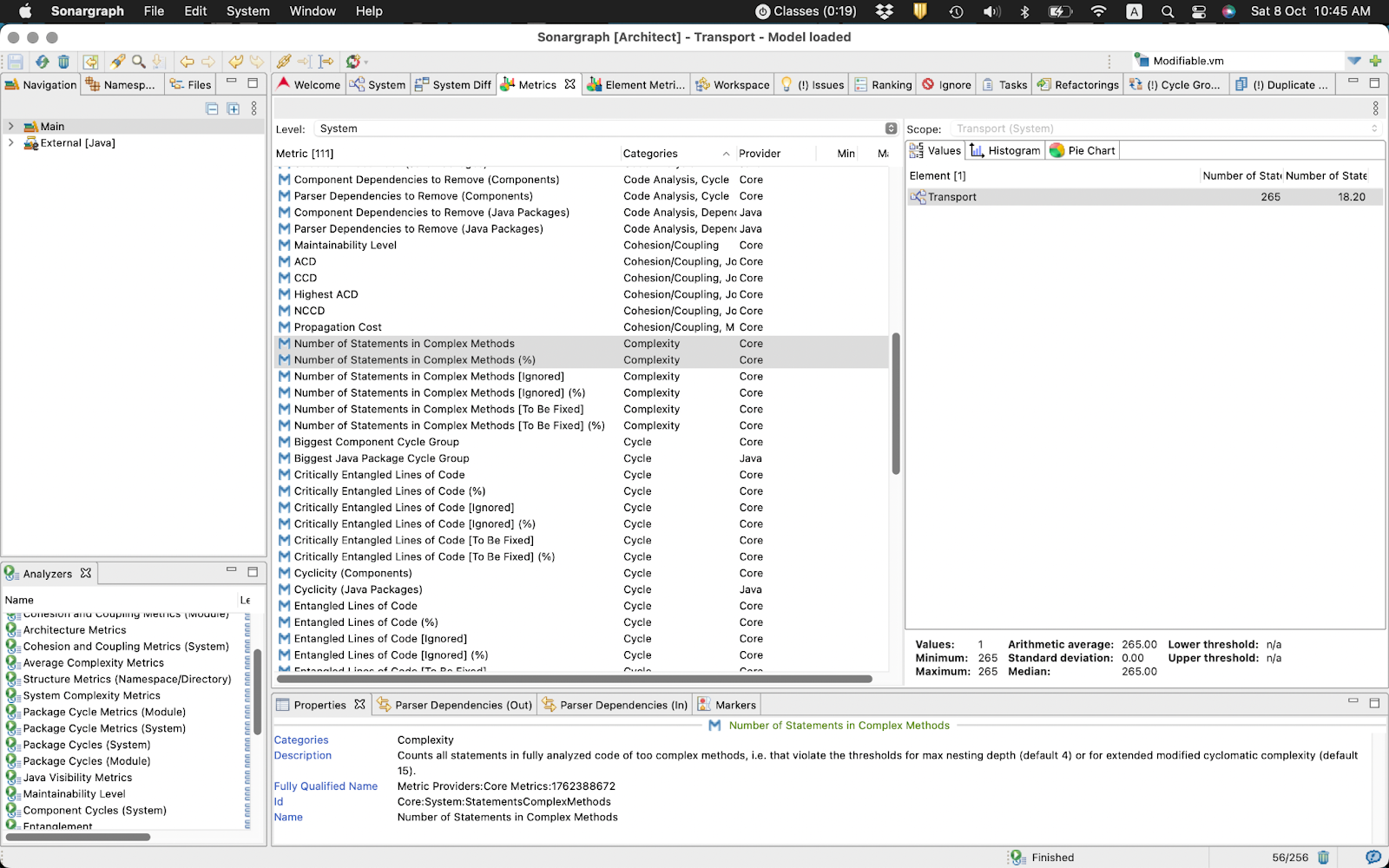Open the Level dropdown showing System

click(x=890, y=128)
